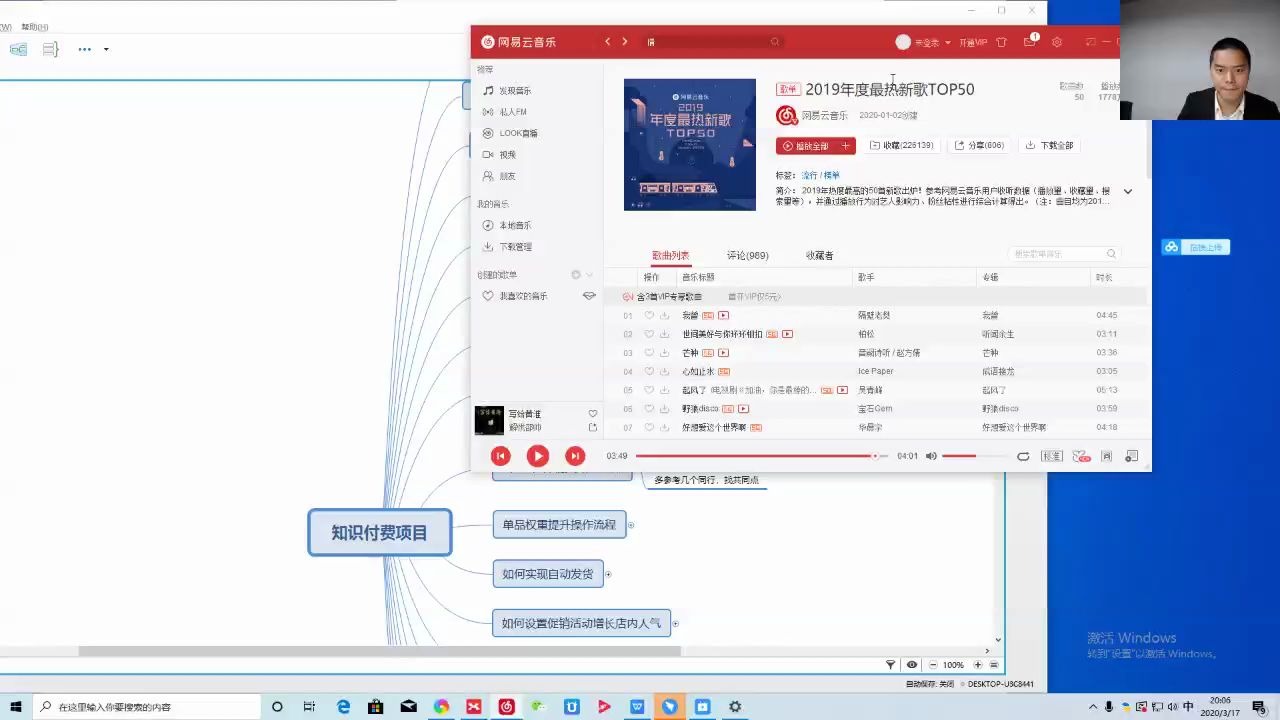Viewport: 1280px width, 720px height.
Task: Like the song 世间美好与你环环相扣
Action: pyautogui.click(x=649, y=334)
